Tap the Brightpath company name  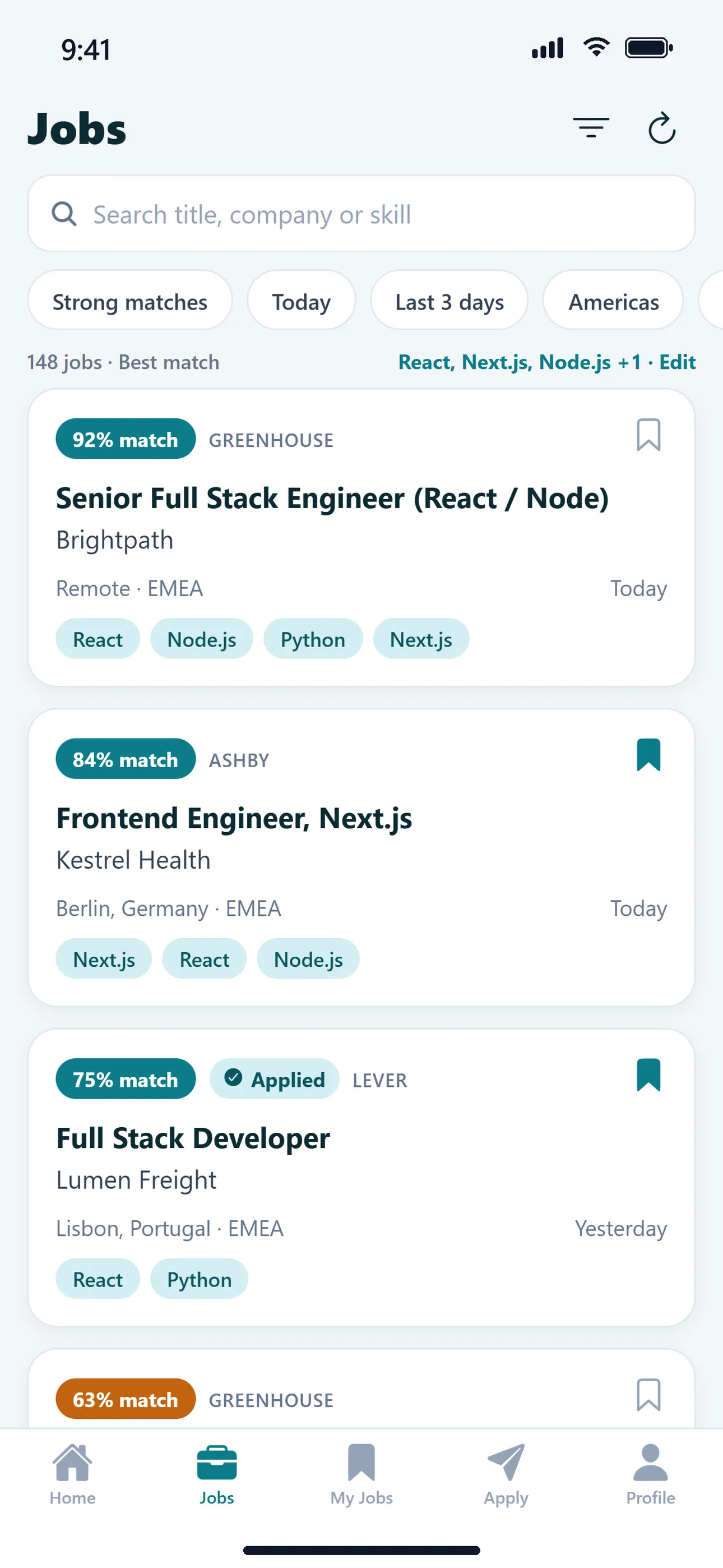click(114, 540)
